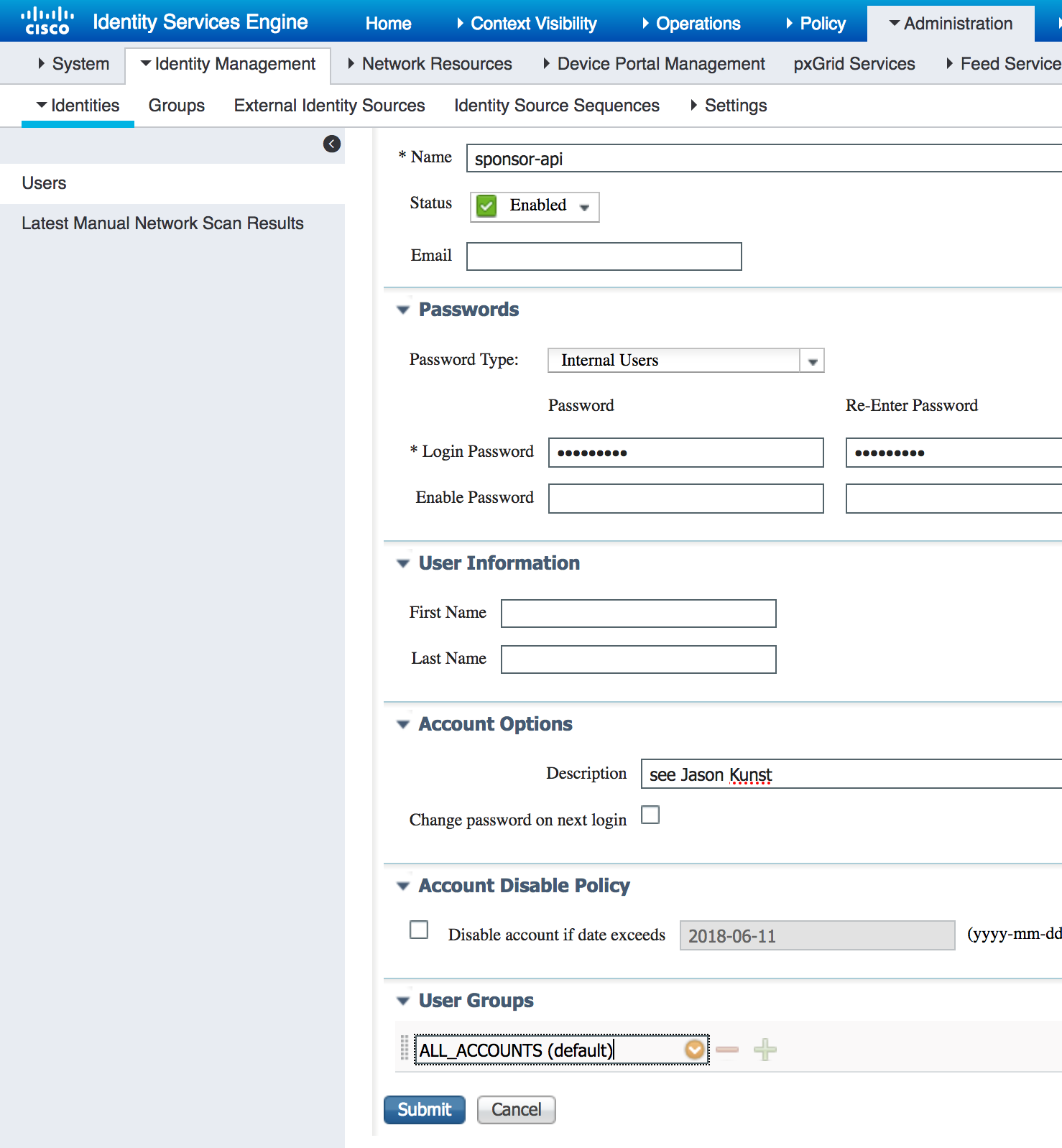Expand the Settings tab
Screen dimensions: 1062x1148
coord(729,106)
